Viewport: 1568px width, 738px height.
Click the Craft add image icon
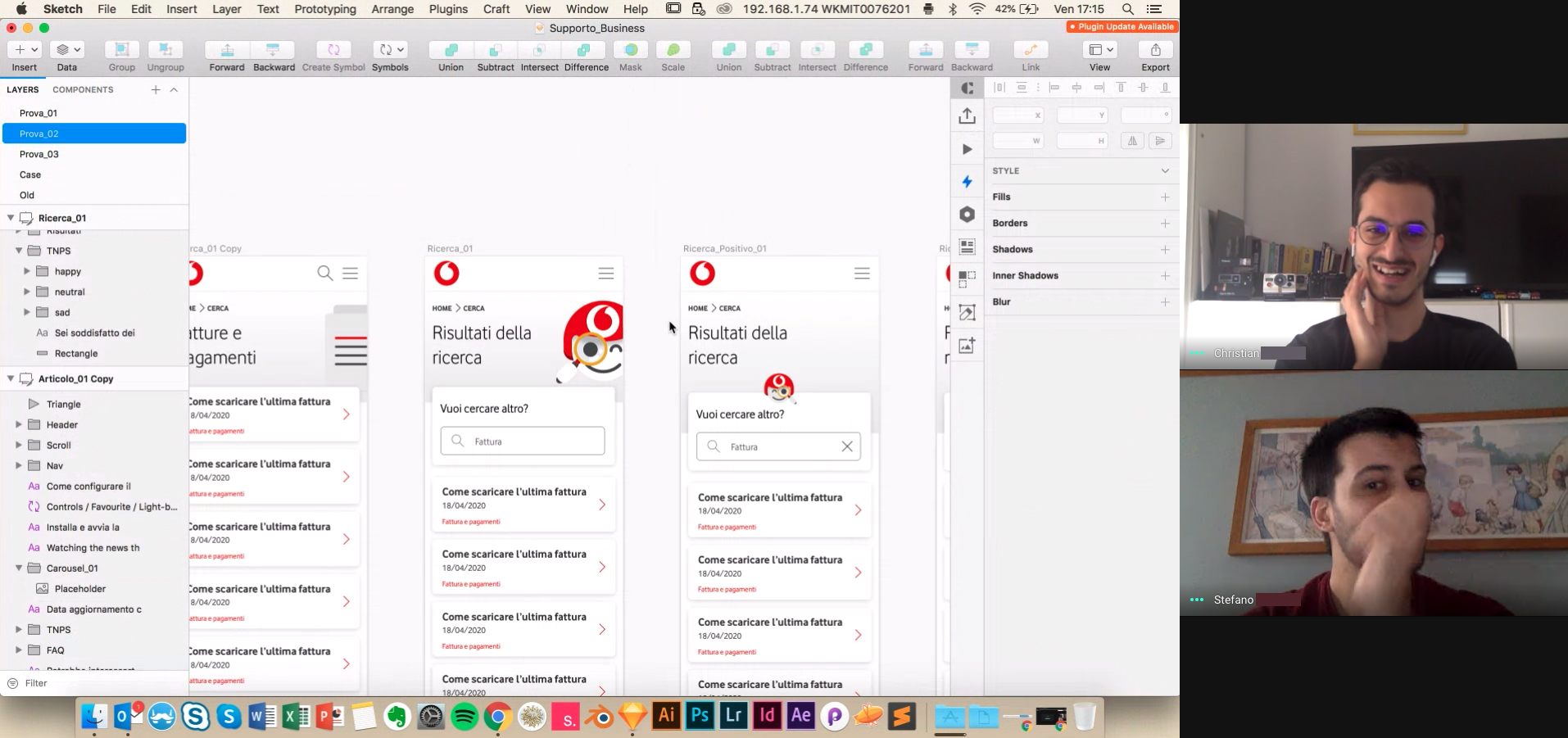(967, 345)
